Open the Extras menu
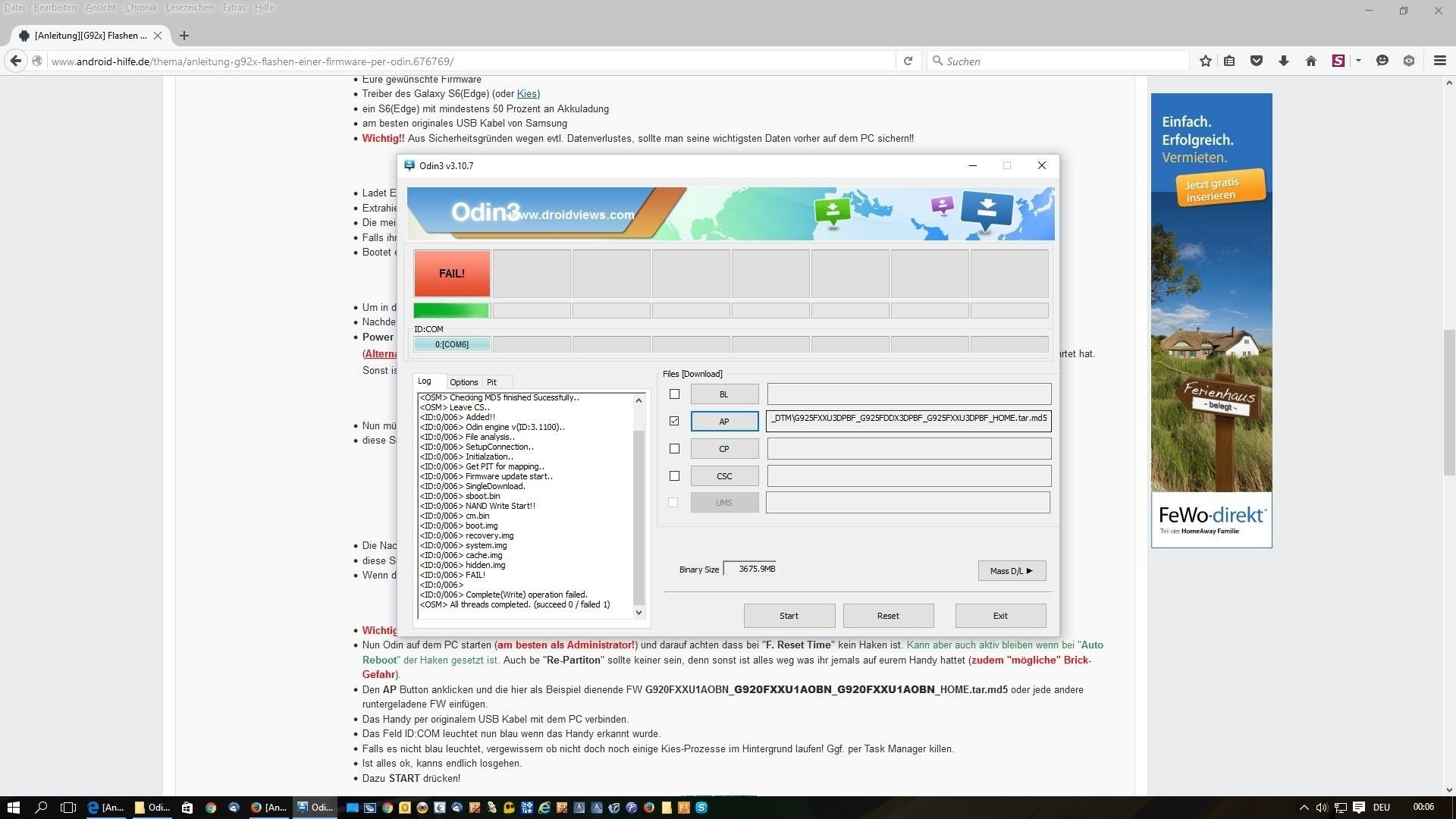The image size is (1456, 819). tap(234, 8)
